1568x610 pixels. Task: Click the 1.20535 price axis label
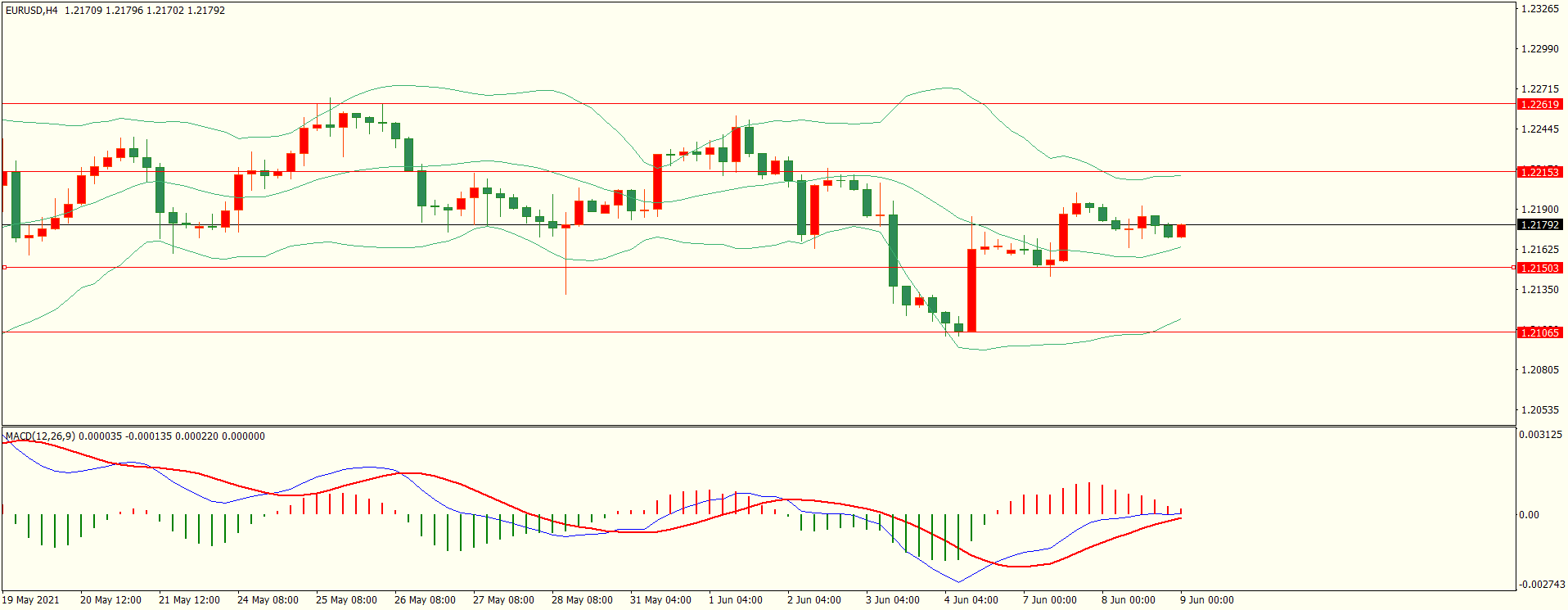coord(1539,410)
